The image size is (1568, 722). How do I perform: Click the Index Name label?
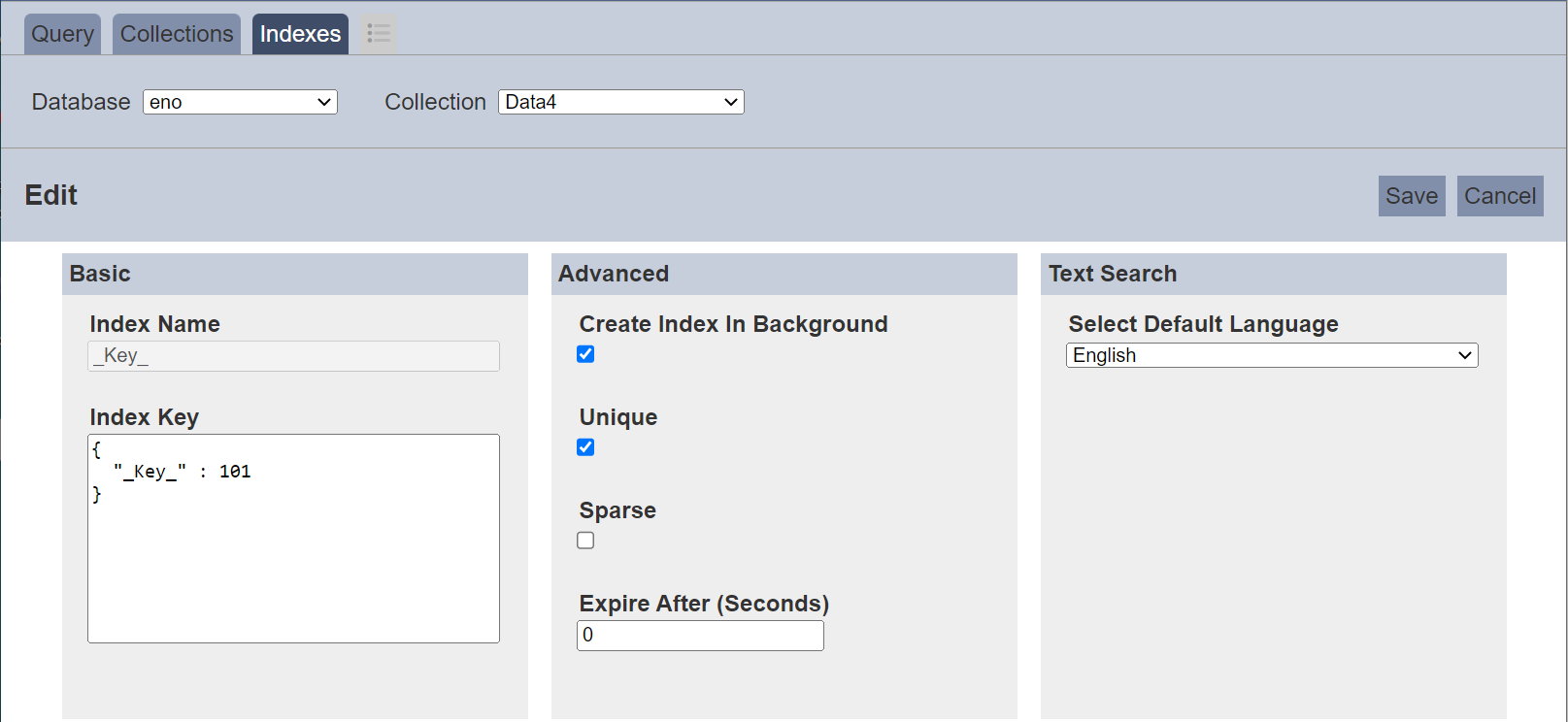[154, 324]
